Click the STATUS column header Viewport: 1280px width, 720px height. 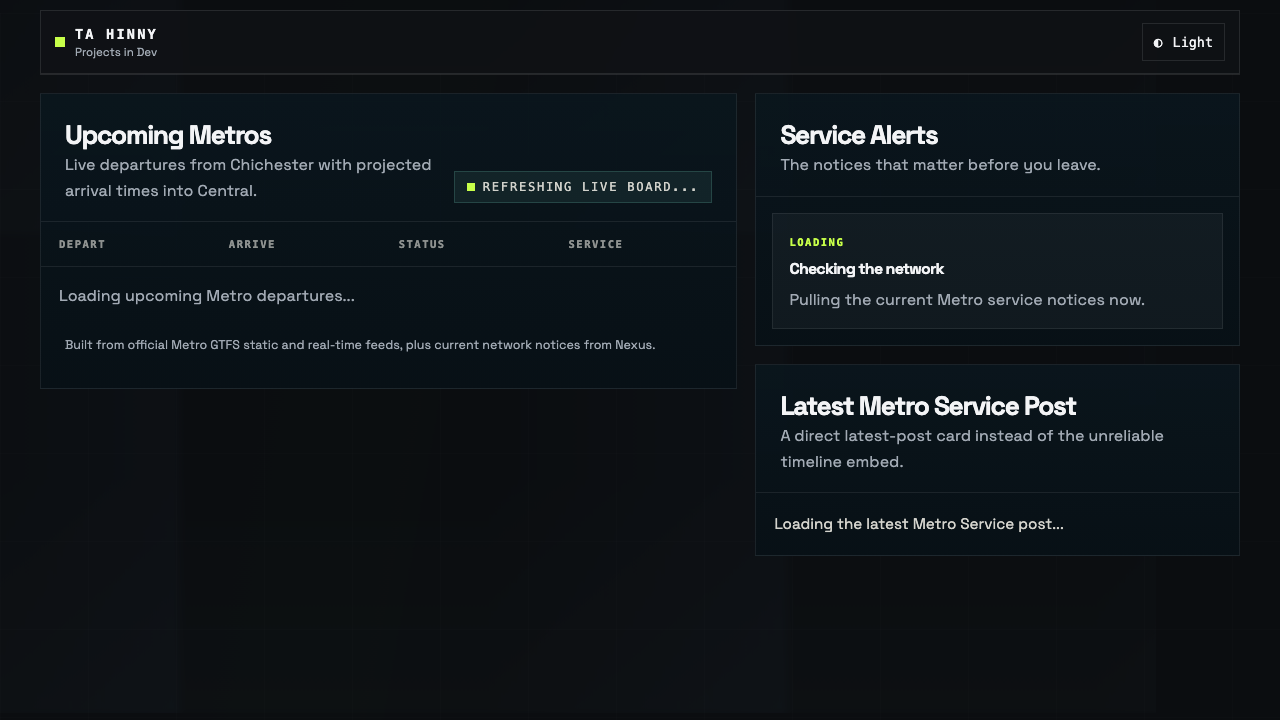(x=422, y=244)
